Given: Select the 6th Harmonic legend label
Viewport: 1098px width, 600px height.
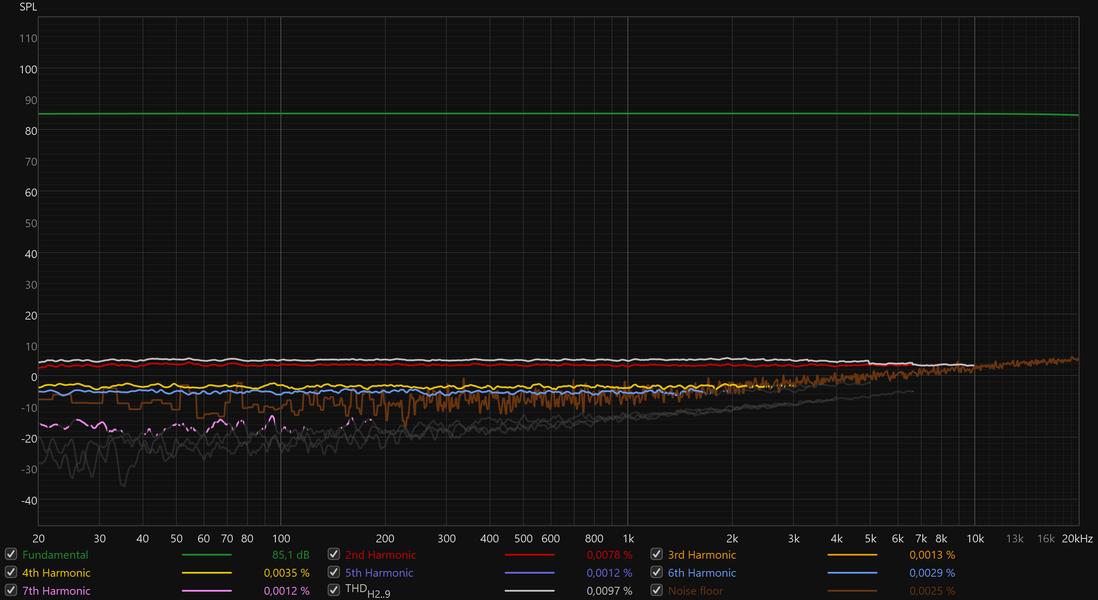Looking at the screenshot, I should click(702, 573).
